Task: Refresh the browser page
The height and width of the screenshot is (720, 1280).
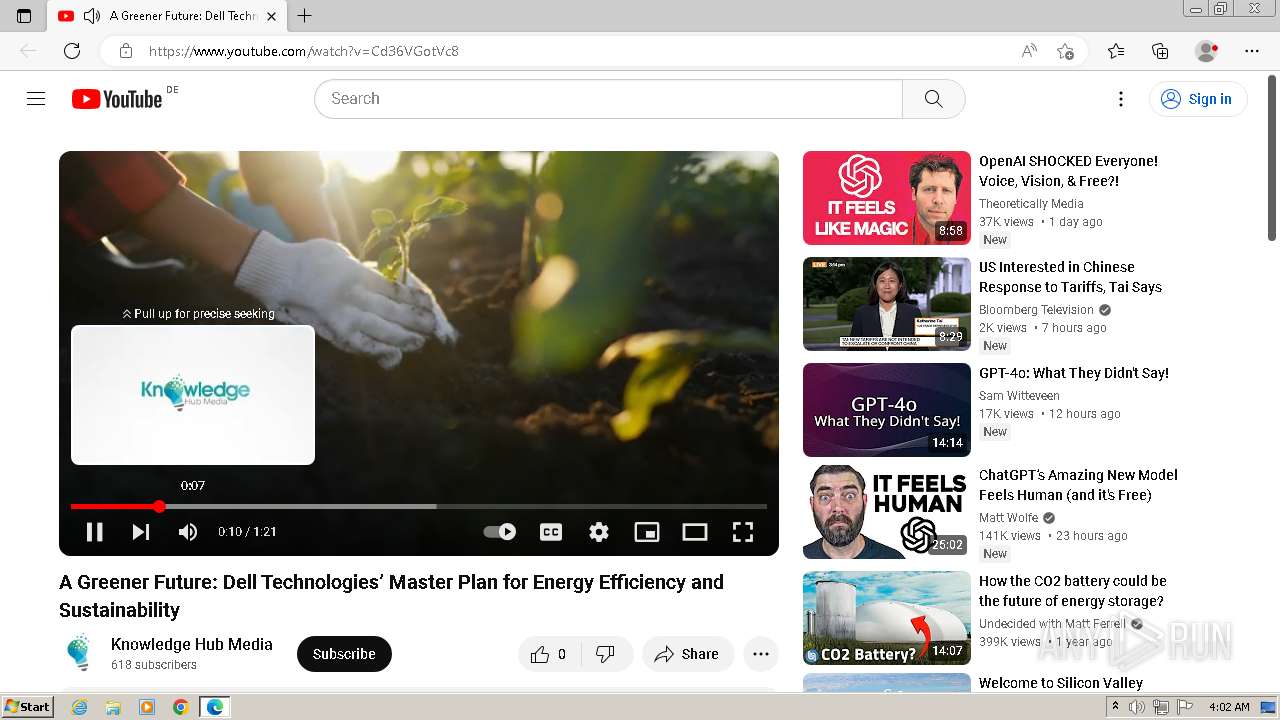Action: 72,51
